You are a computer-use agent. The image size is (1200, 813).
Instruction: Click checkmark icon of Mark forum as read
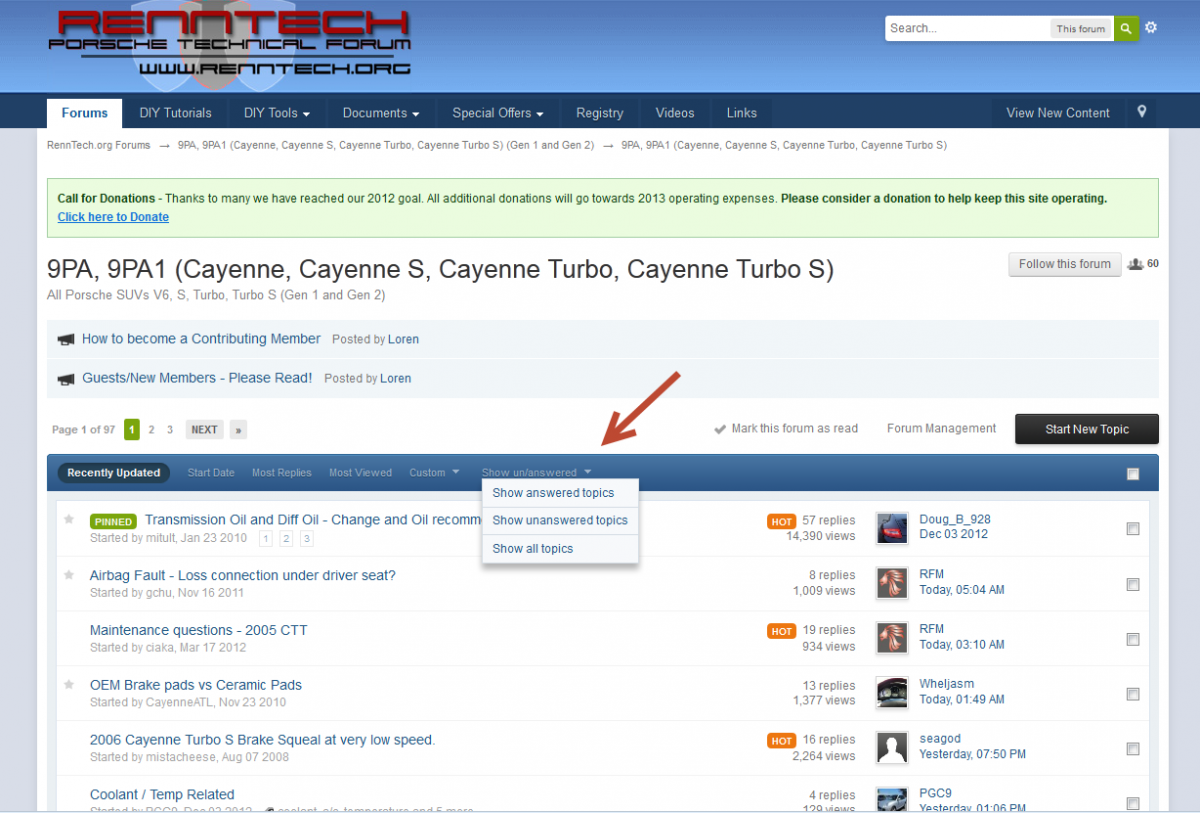click(719, 429)
